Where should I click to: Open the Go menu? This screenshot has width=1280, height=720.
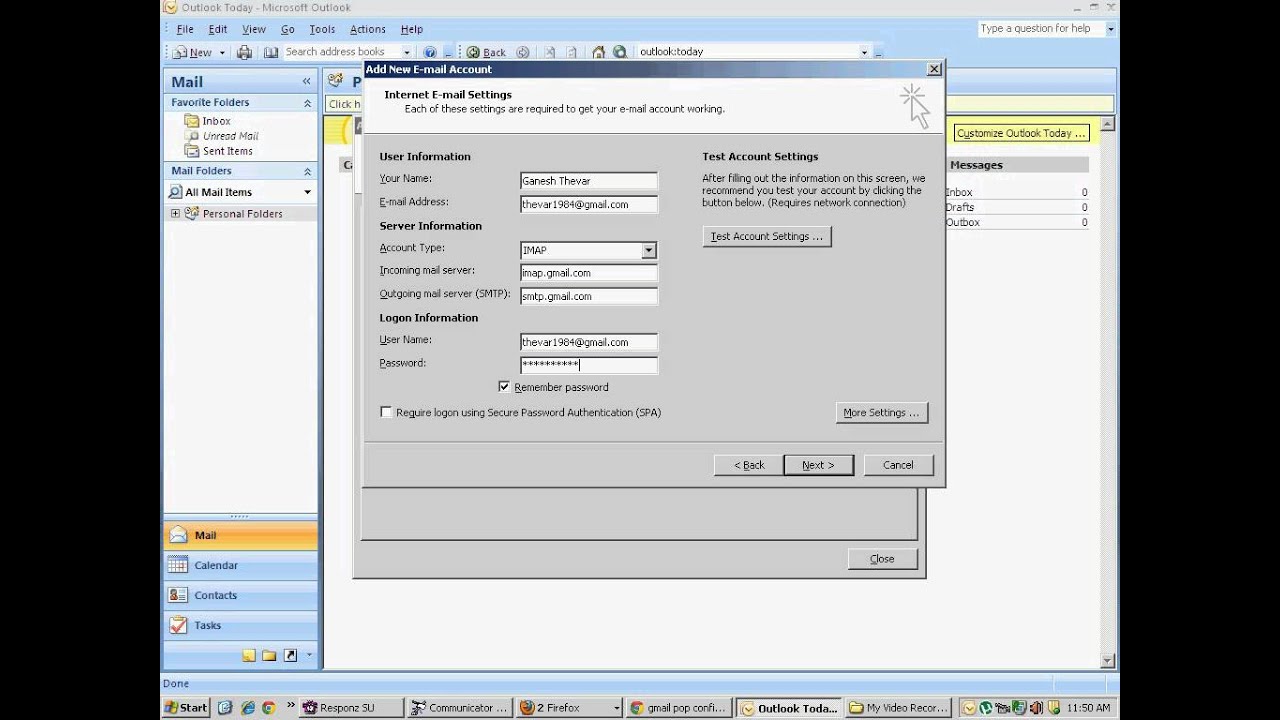pos(288,29)
